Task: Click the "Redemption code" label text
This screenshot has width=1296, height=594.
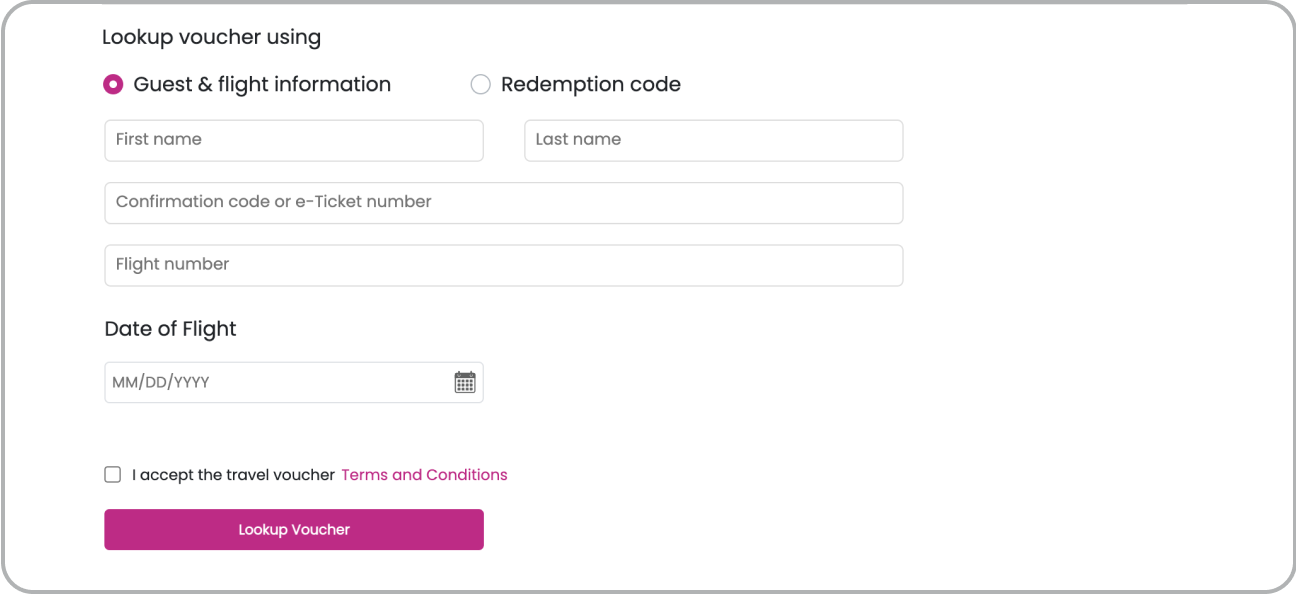Action: point(591,85)
